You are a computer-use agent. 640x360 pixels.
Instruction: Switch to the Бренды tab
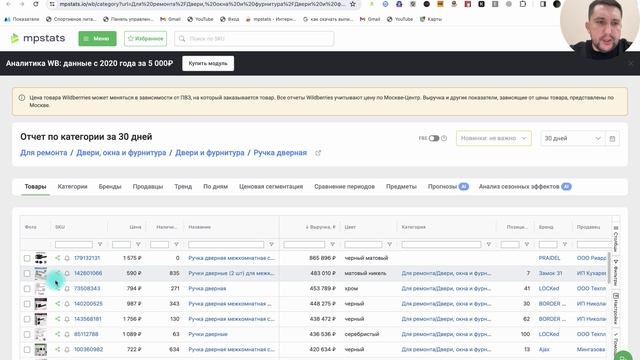pos(110,187)
